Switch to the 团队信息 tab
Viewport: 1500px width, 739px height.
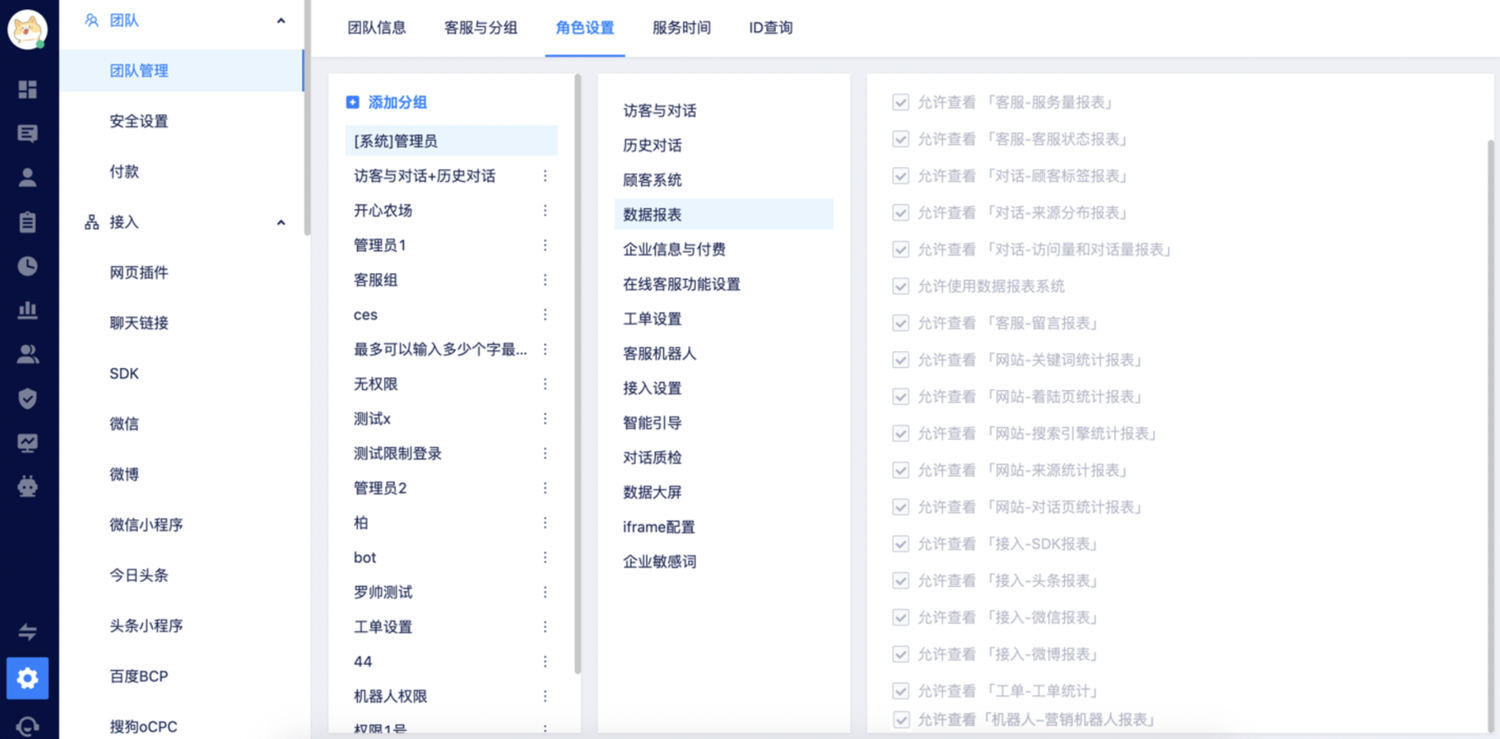click(377, 28)
